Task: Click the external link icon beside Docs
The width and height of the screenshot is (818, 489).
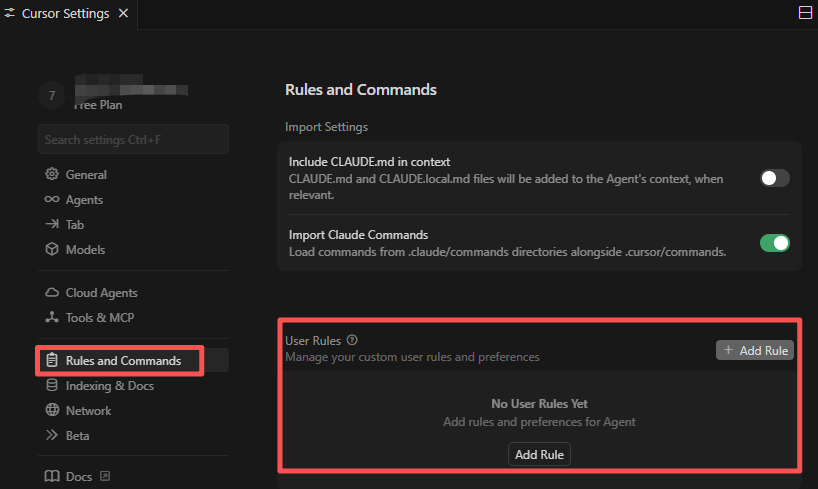Action: 105,476
